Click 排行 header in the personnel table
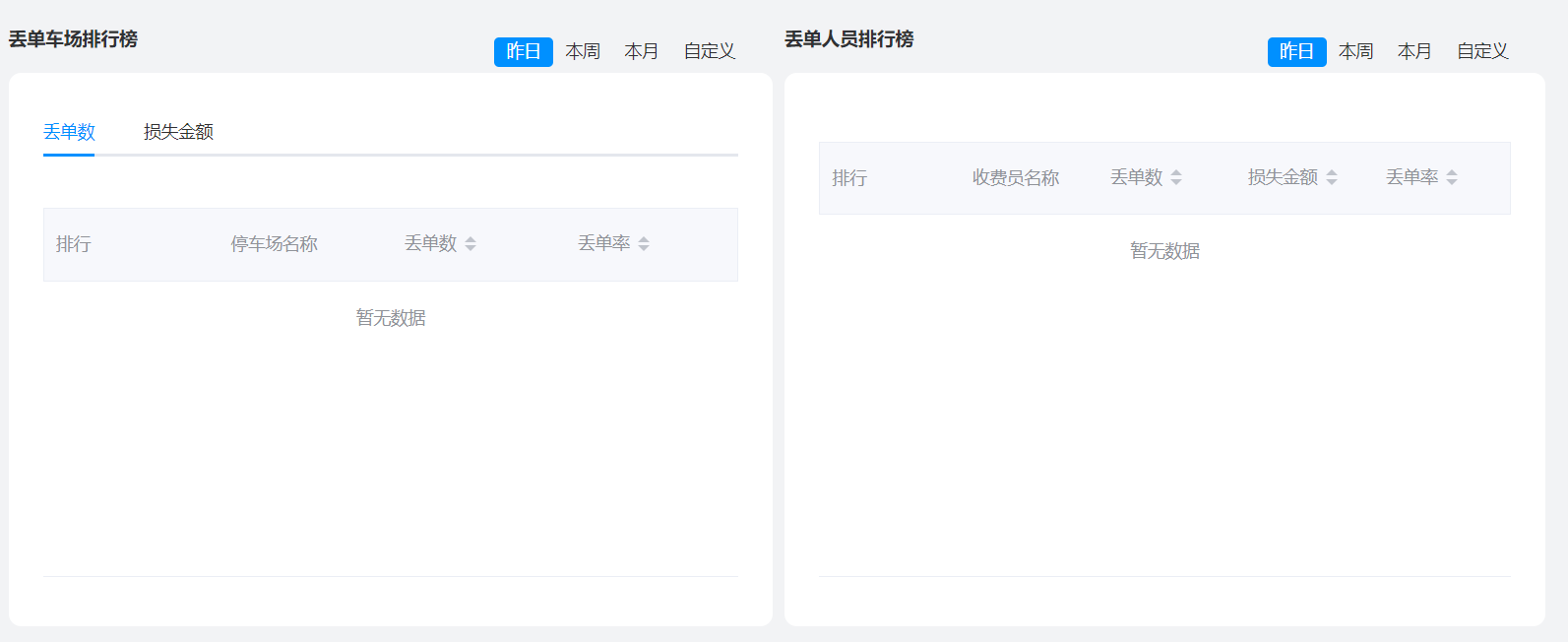 pyautogui.click(x=849, y=178)
